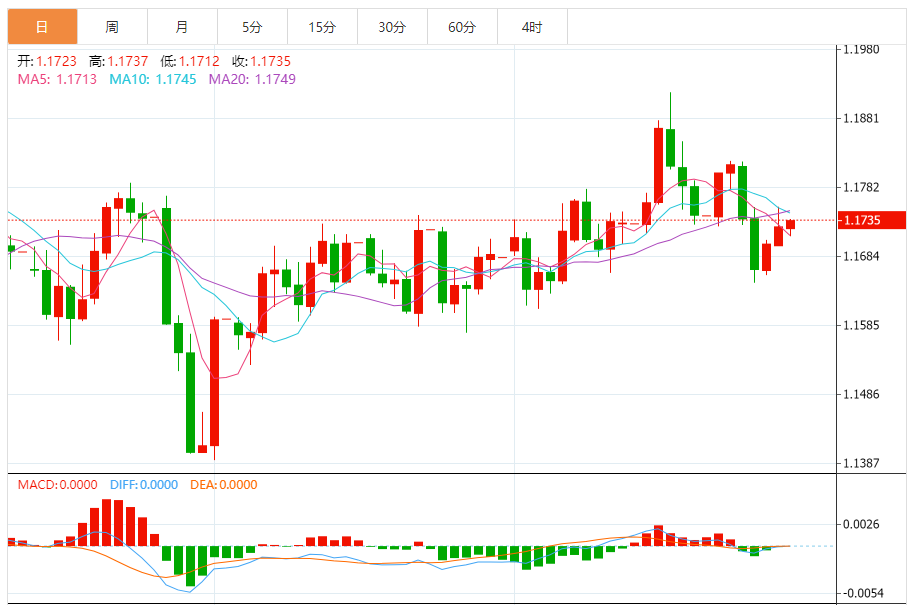Click the red current price tag 1.1735

click(871, 220)
